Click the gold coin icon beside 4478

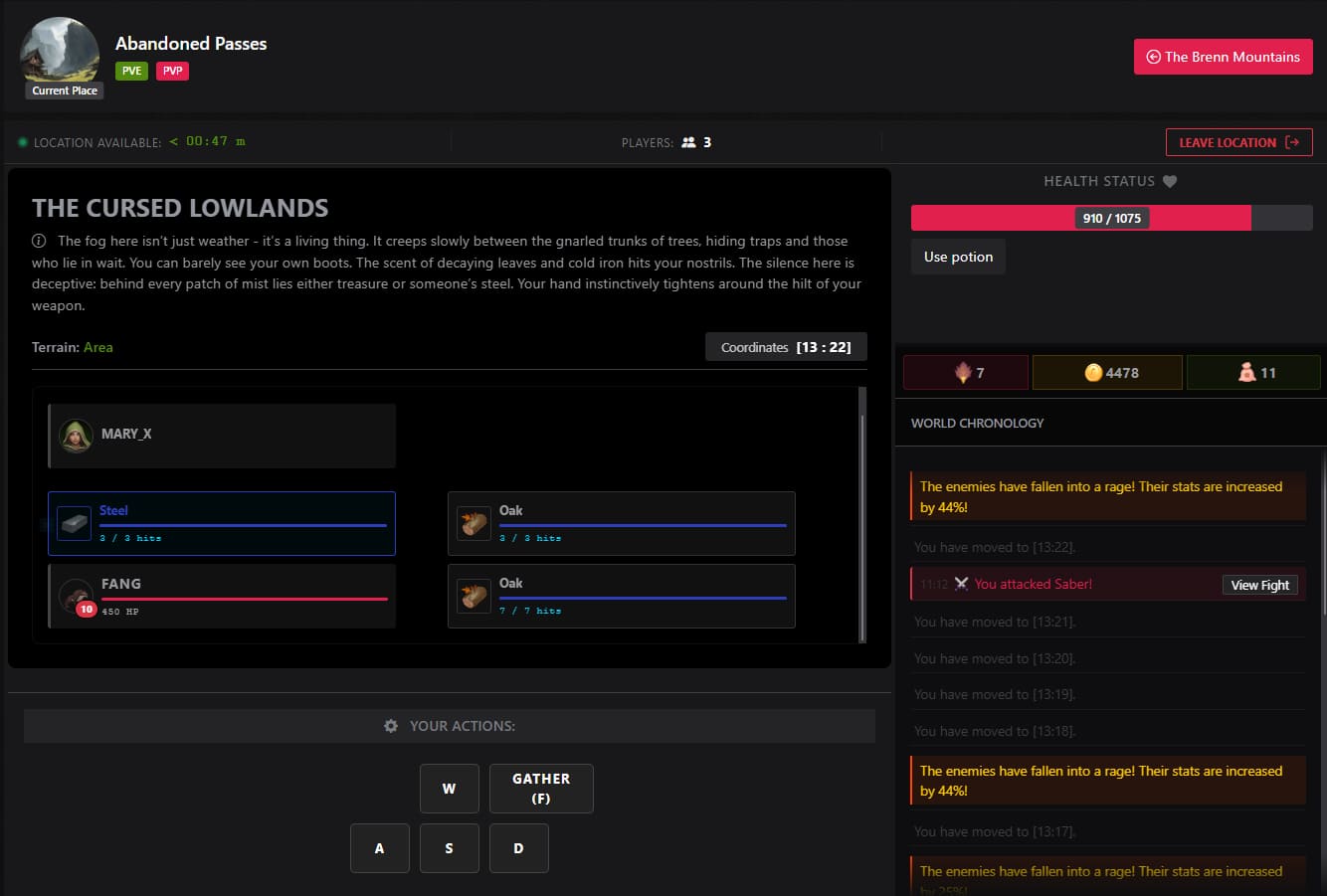pyautogui.click(x=1093, y=373)
